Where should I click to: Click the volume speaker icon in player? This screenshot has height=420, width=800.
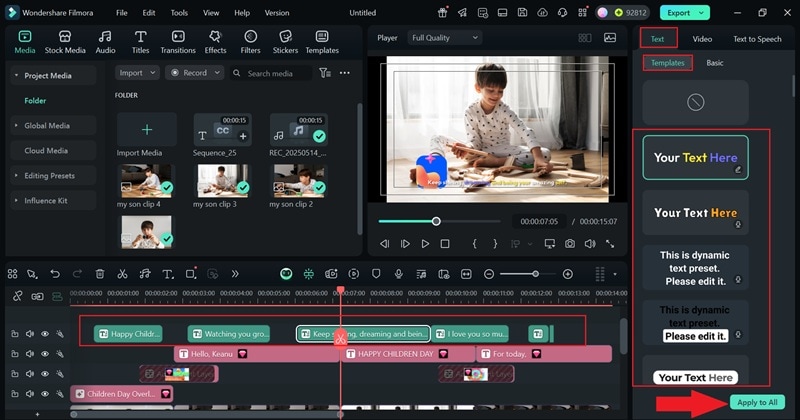click(590, 244)
